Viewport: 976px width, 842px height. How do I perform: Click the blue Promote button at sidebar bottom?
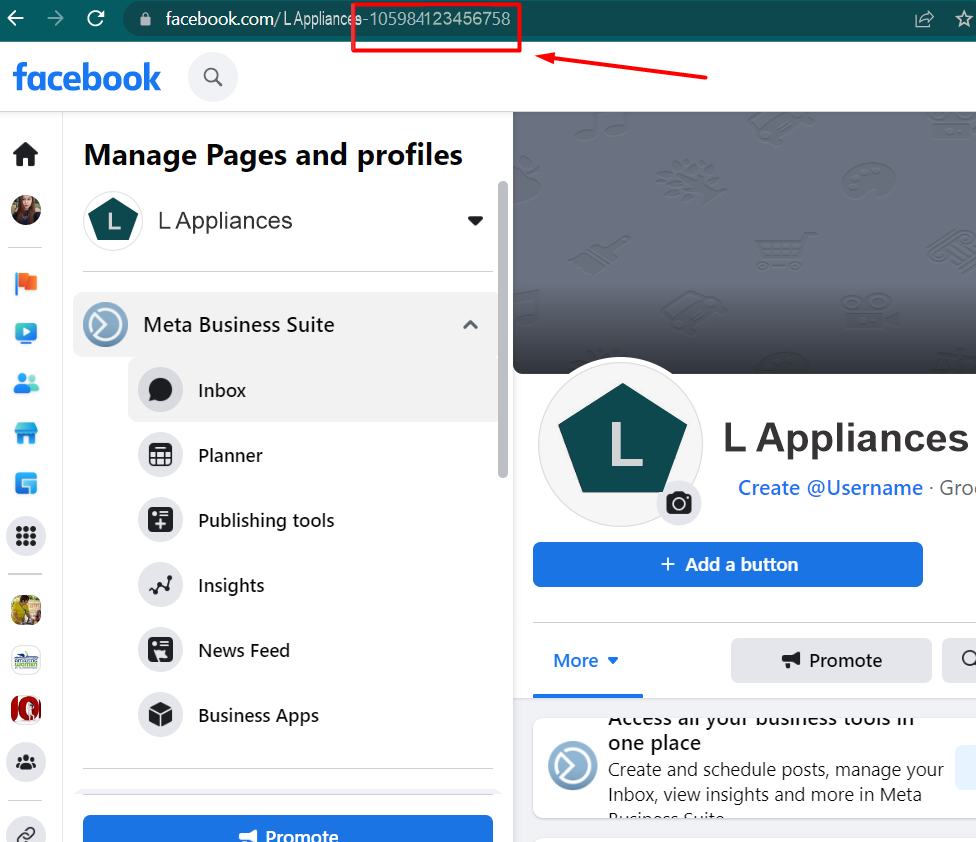288,830
